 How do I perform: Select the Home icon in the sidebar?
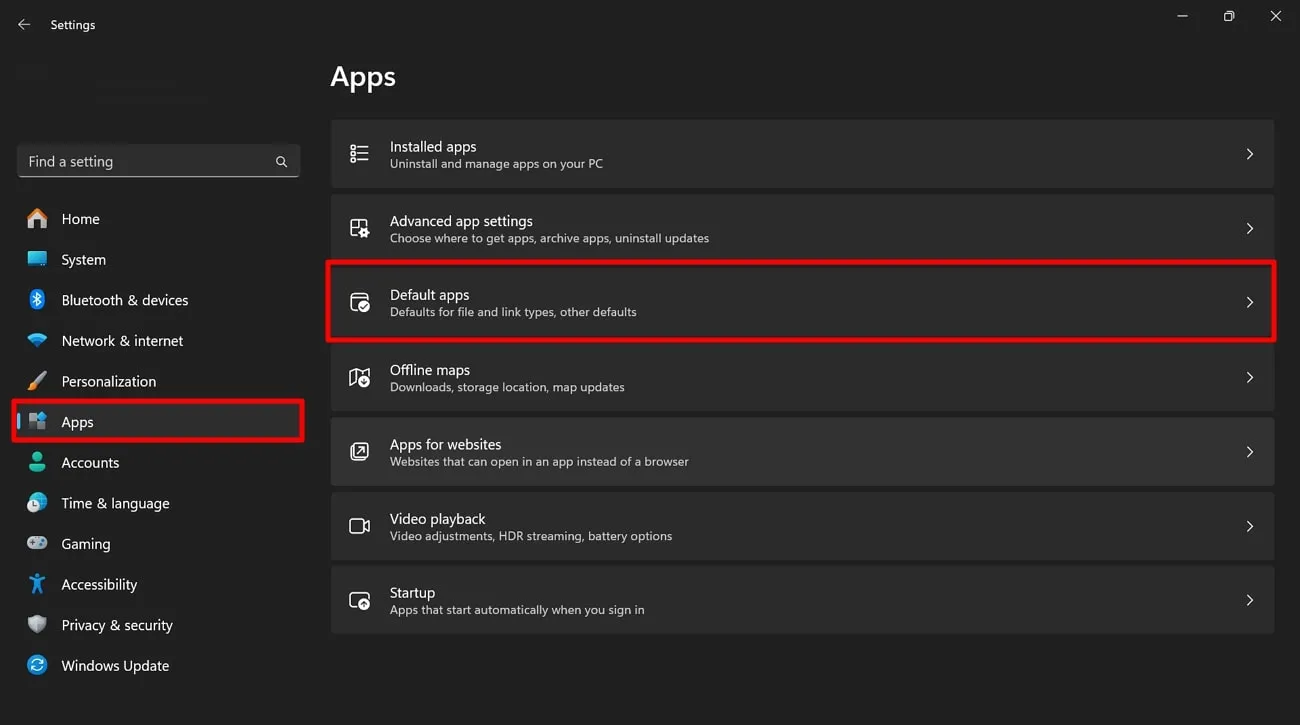[x=37, y=218]
